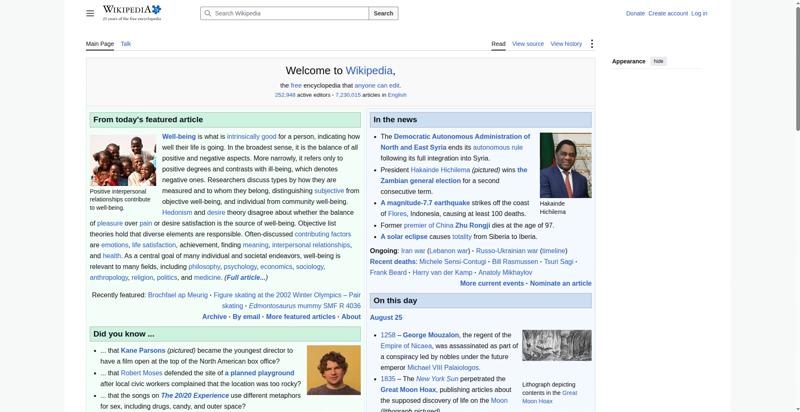Click the search magnifier icon

(207, 13)
